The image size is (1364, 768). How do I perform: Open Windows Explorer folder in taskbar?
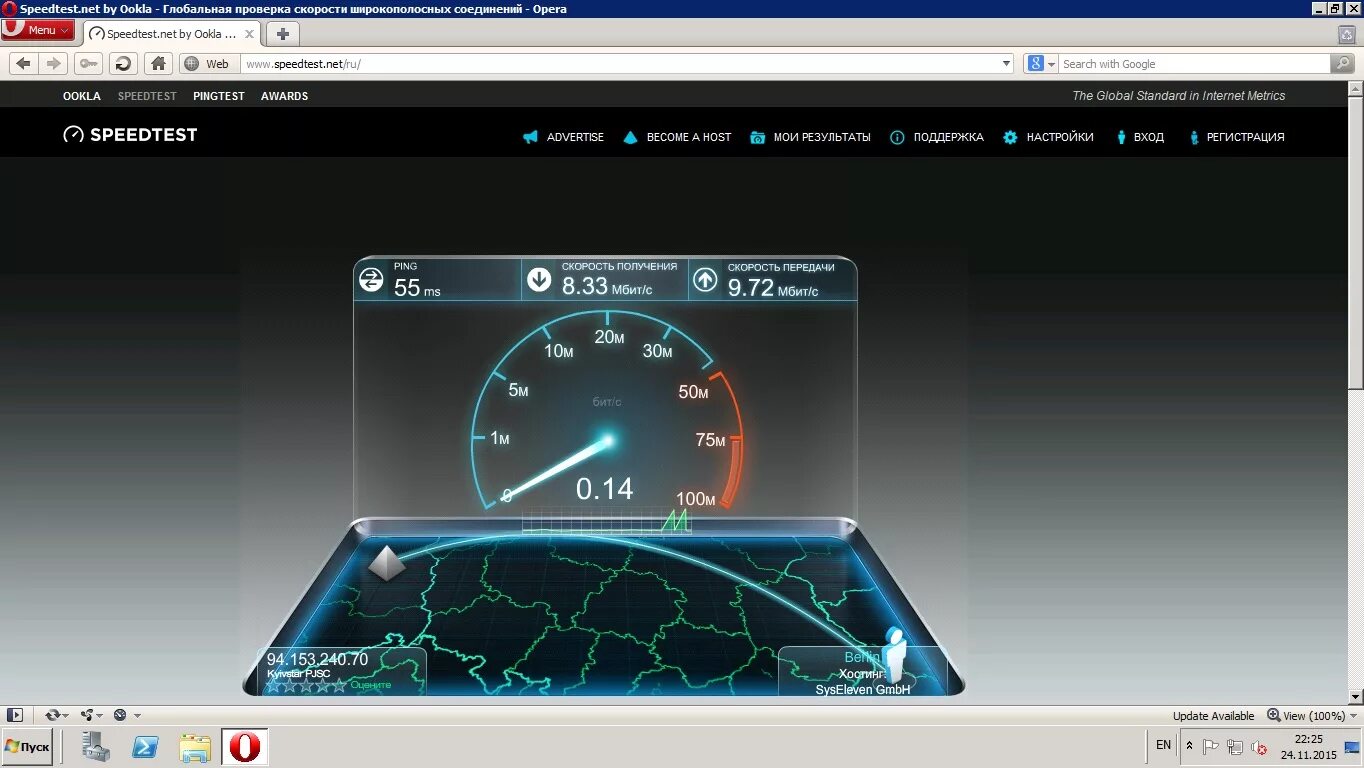tap(195, 747)
